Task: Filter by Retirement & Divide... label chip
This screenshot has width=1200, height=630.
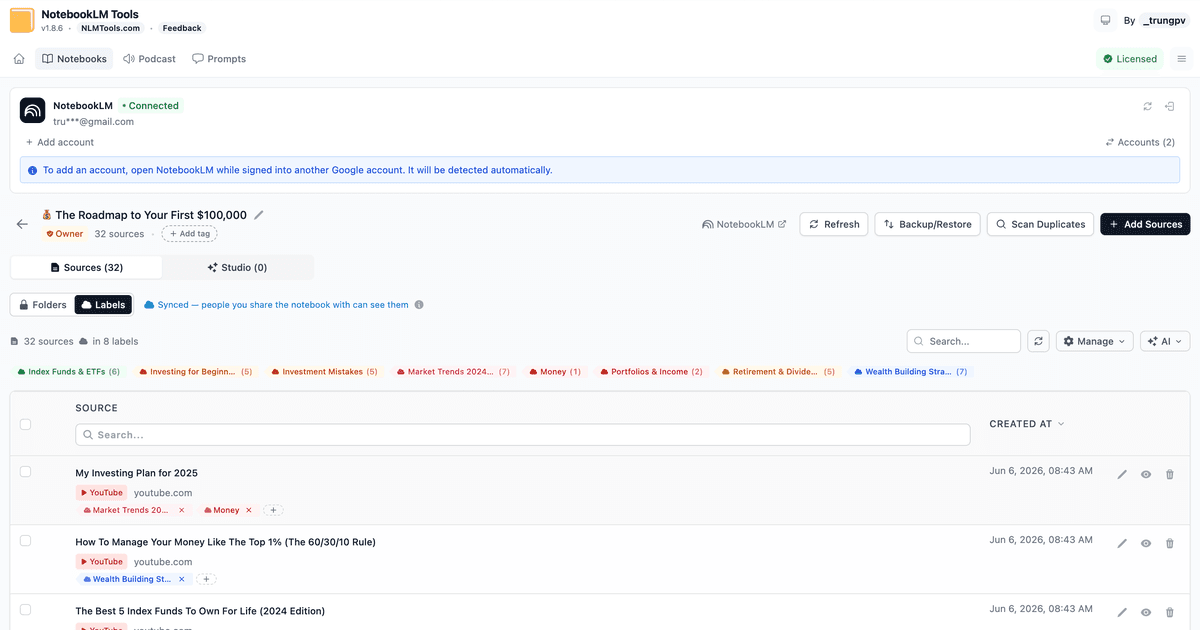Action: coord(779,372)
